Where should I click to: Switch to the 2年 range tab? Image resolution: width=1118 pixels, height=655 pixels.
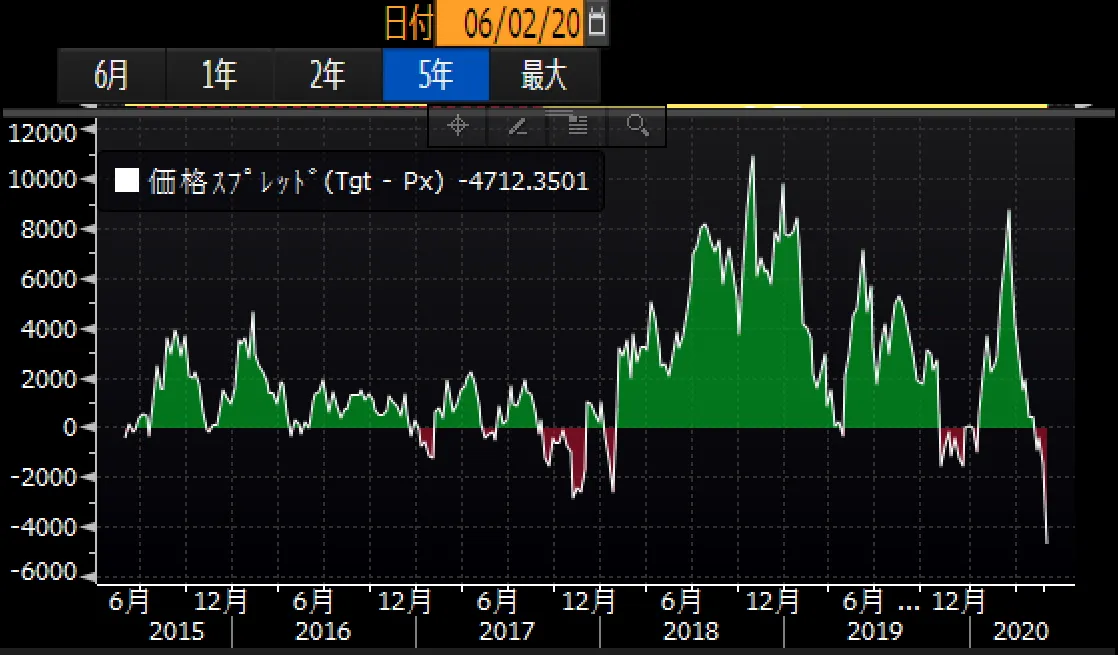[328, 75]
